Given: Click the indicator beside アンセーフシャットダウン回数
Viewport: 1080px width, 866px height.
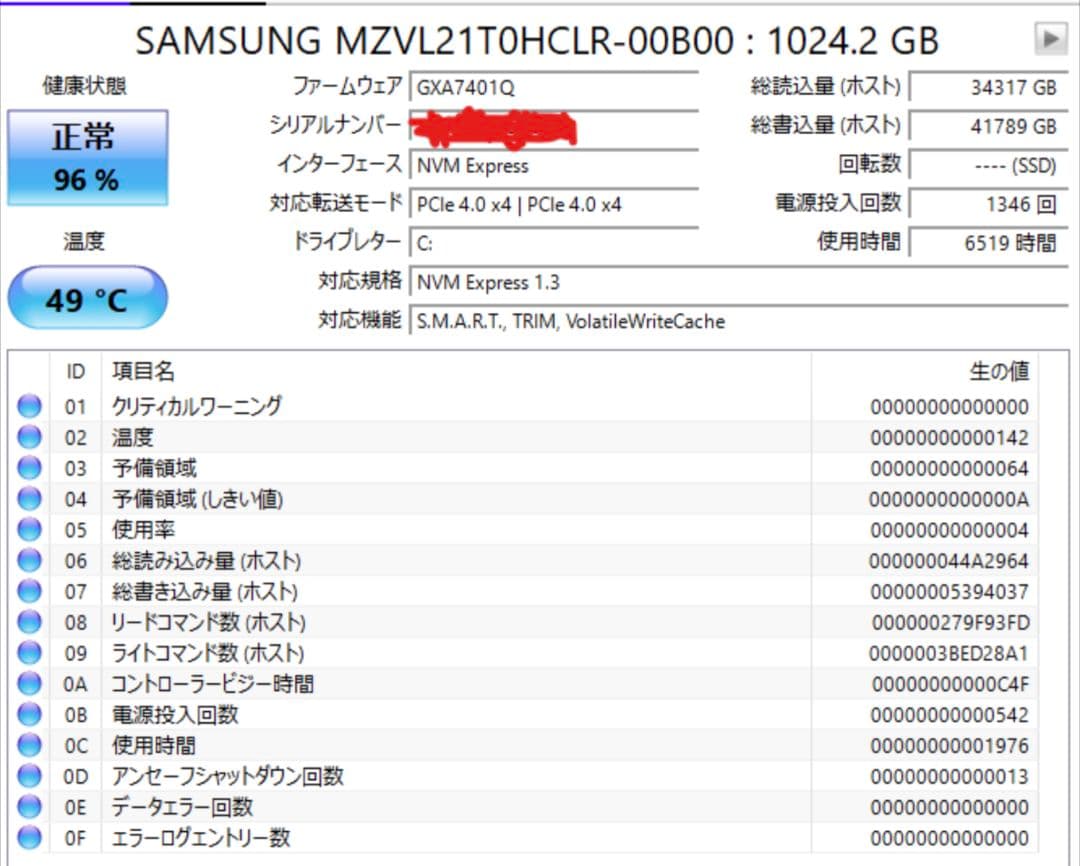Looking at the screenshot, I should (30, 775).
